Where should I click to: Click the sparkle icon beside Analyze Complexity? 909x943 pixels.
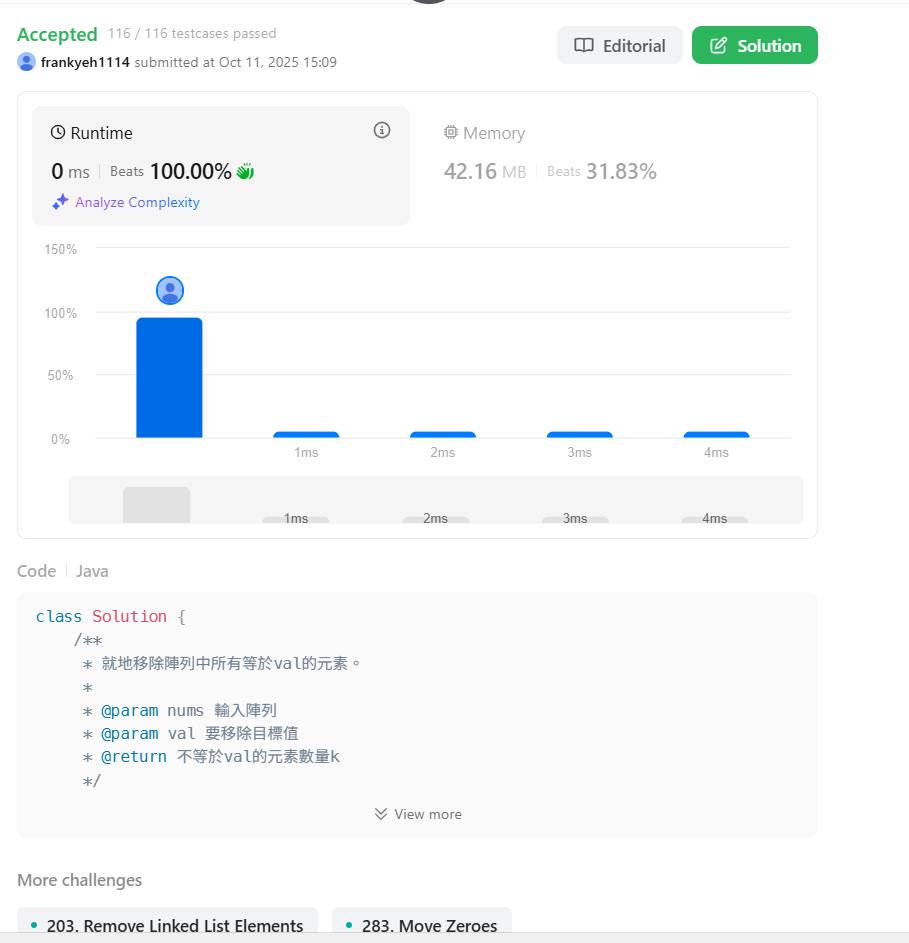(x=60, y=202)
